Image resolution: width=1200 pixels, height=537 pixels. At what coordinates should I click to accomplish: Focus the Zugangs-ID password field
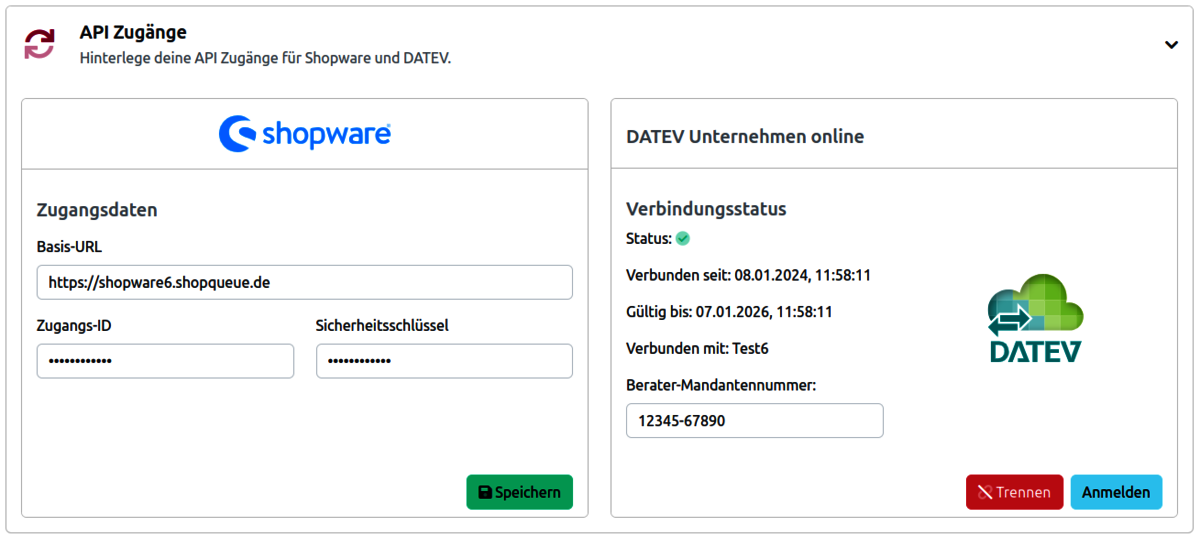point(165,361)
